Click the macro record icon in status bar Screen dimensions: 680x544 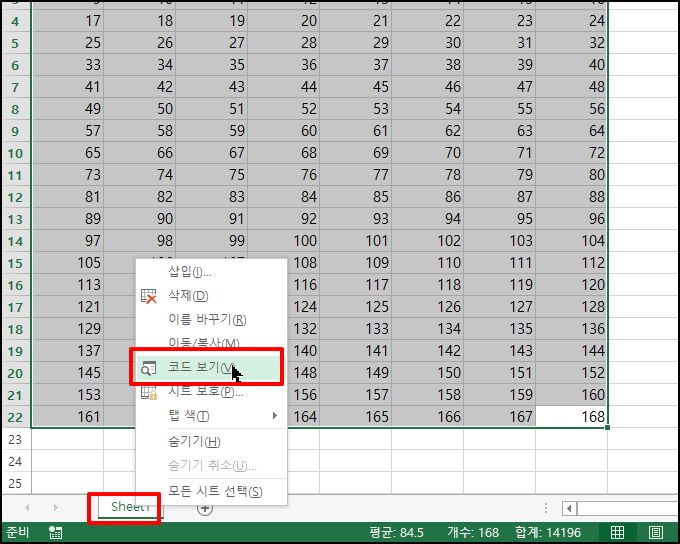click(x=56, y=532)
